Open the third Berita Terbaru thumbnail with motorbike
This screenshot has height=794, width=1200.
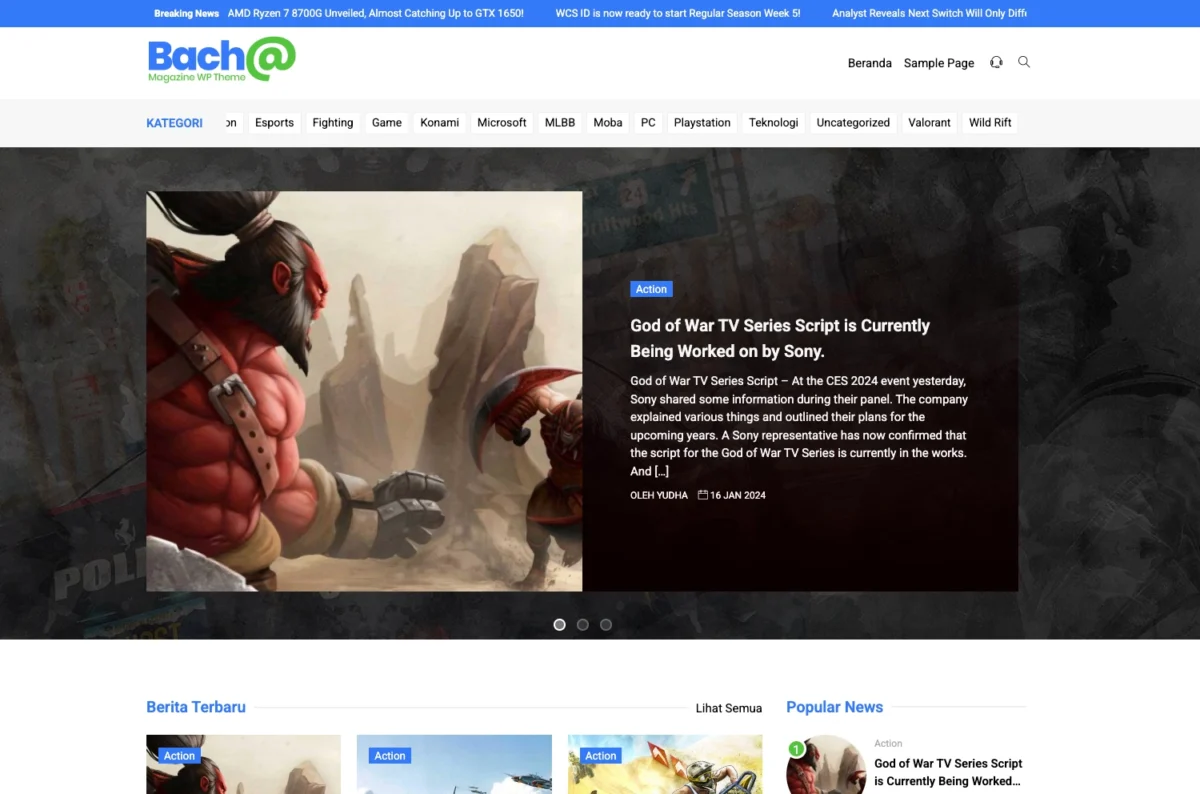665,765
